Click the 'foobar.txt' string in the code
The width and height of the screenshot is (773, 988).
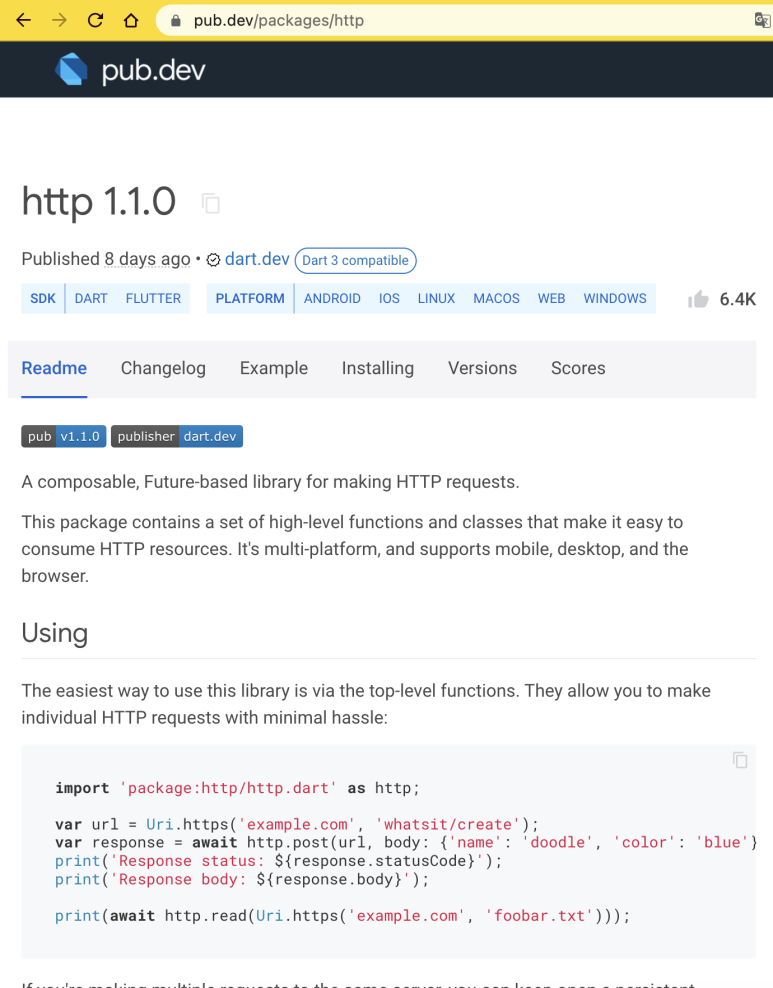(x=539, y=916)
